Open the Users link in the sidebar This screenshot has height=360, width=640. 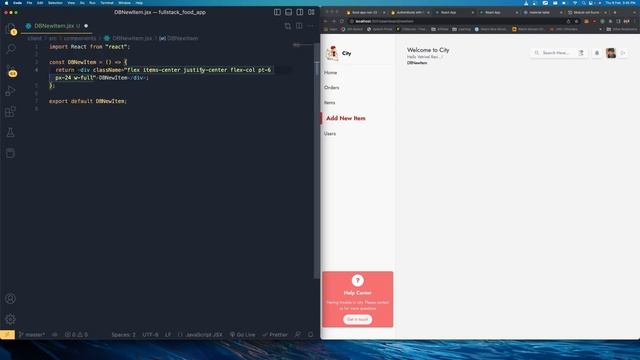[330, 134]
